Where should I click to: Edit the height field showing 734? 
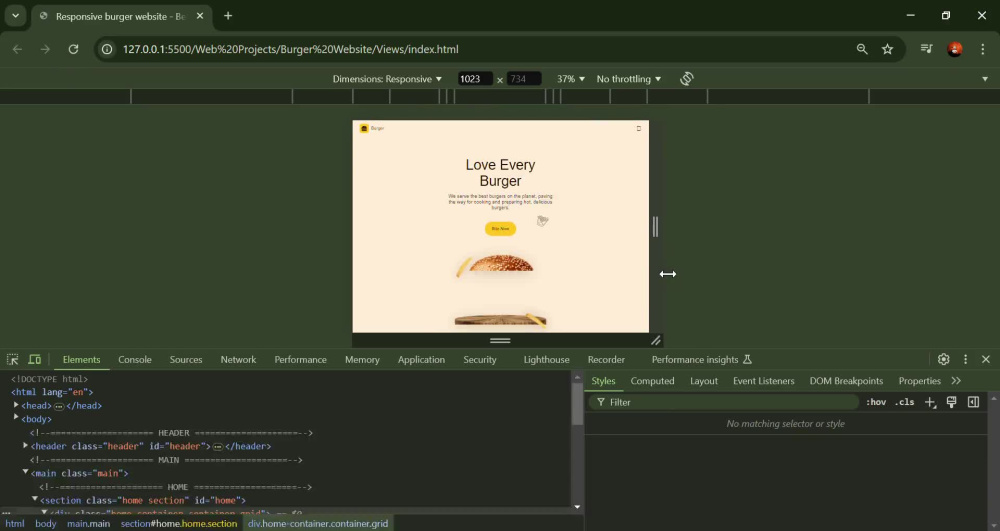(524, 79)
